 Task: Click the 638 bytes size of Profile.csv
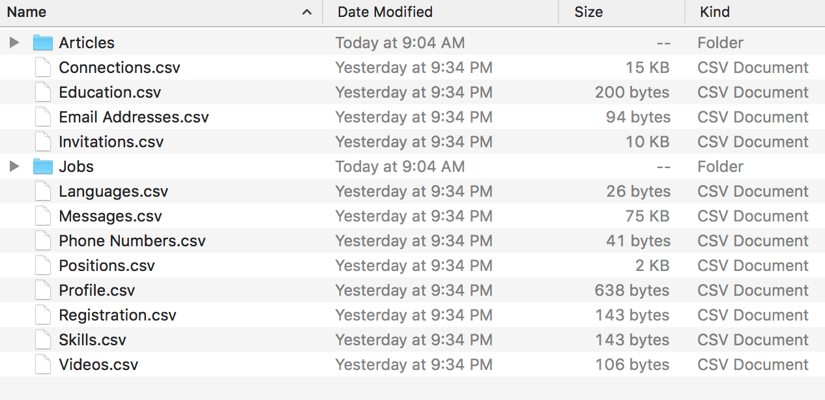[x=632, y=290]
